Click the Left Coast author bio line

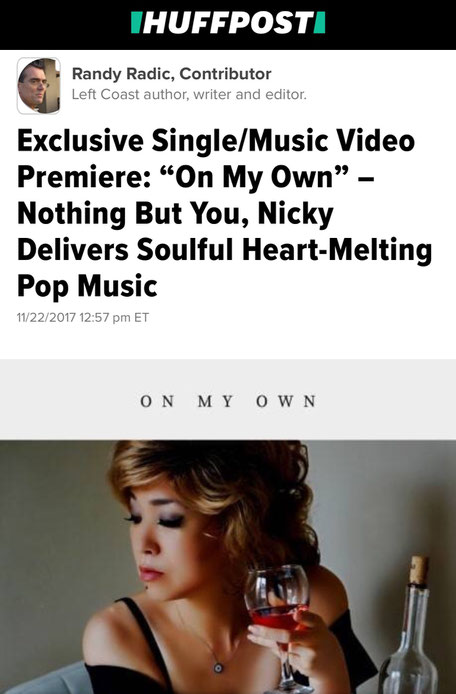pyautogui.click(x=189, y=94)
